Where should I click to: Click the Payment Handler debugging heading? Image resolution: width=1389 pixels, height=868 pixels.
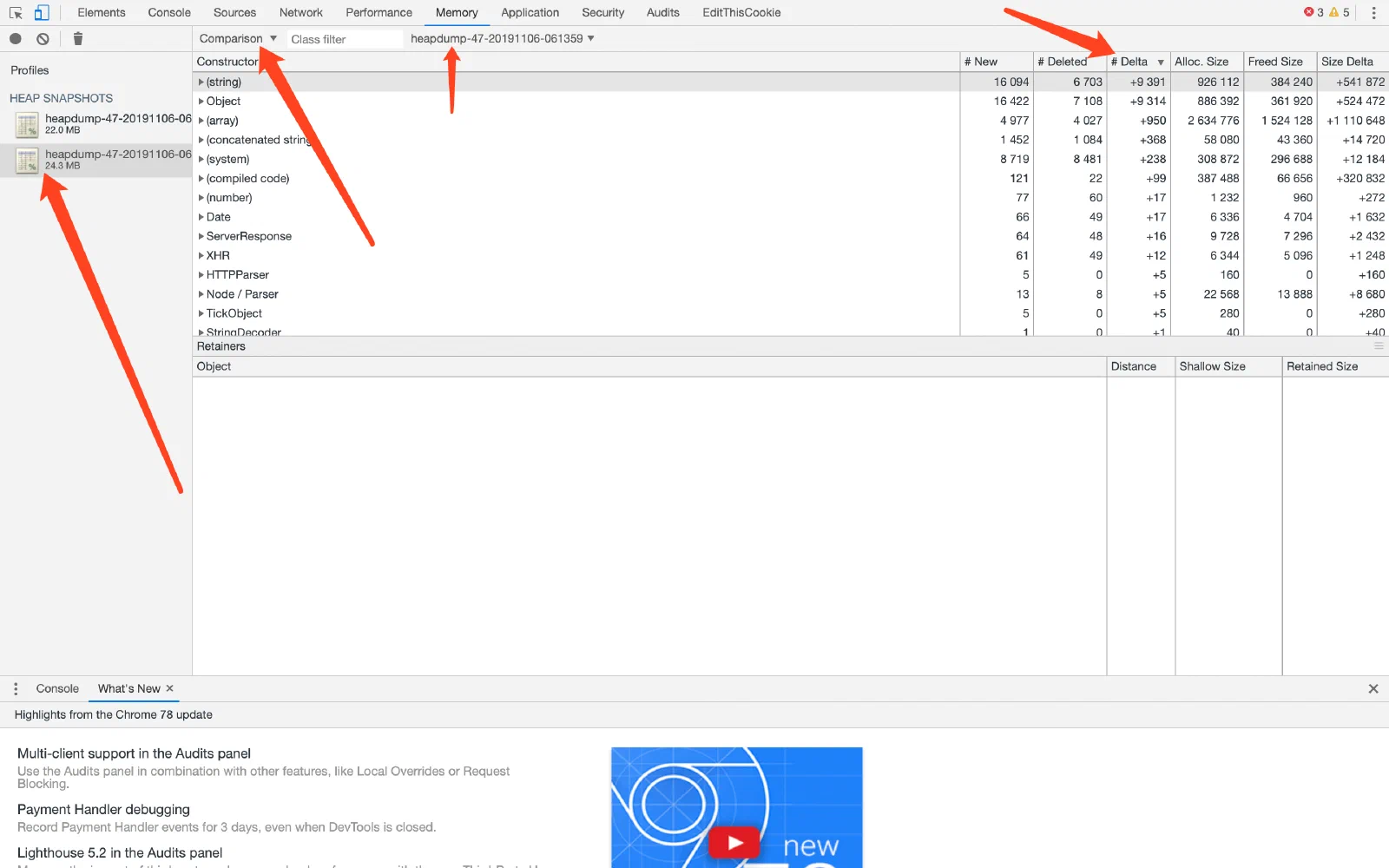click(x=103, y=809)
